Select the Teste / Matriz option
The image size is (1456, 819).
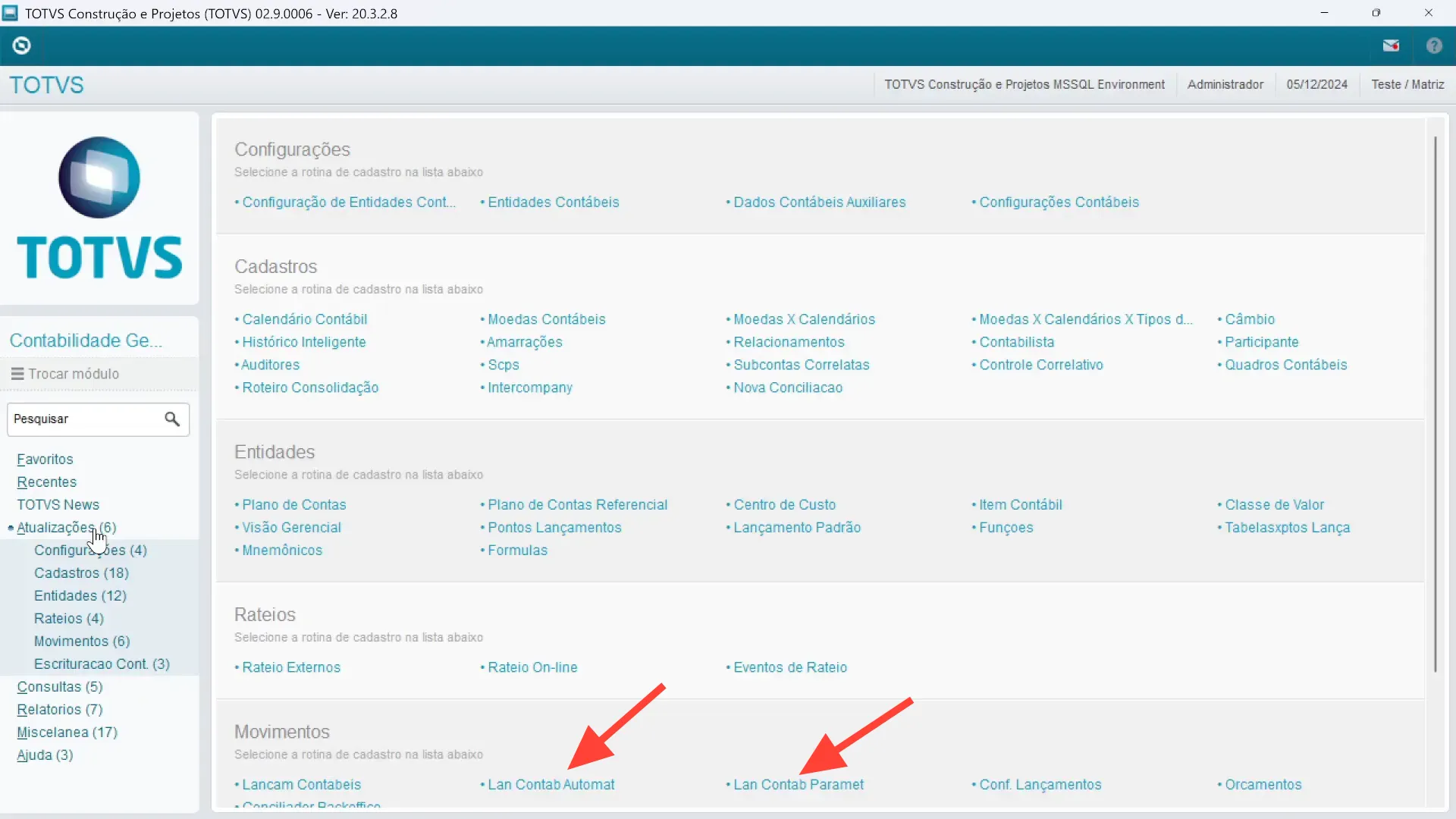pyautogui.click(x=1407, y=84)
